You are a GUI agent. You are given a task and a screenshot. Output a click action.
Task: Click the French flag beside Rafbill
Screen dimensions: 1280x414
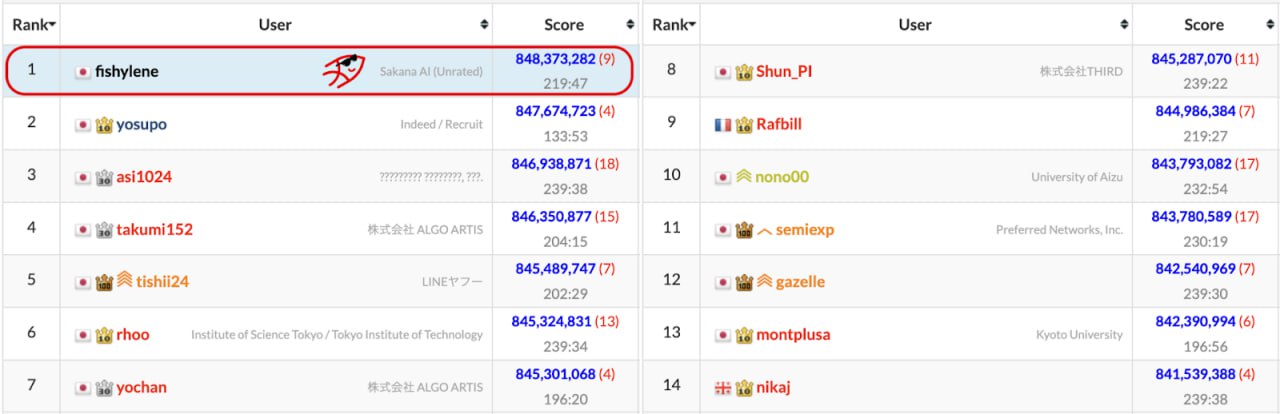[x=723, y=125]
